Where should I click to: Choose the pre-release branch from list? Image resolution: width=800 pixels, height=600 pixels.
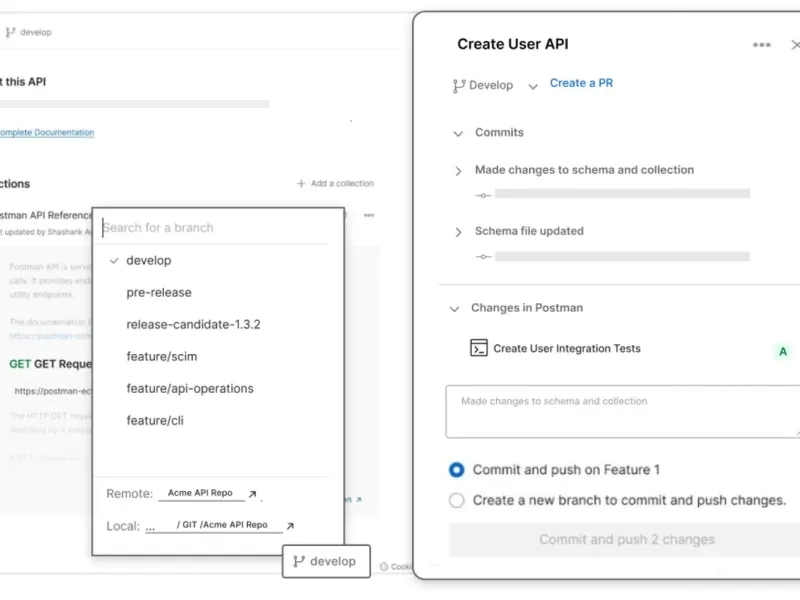[x=159, y=293]
